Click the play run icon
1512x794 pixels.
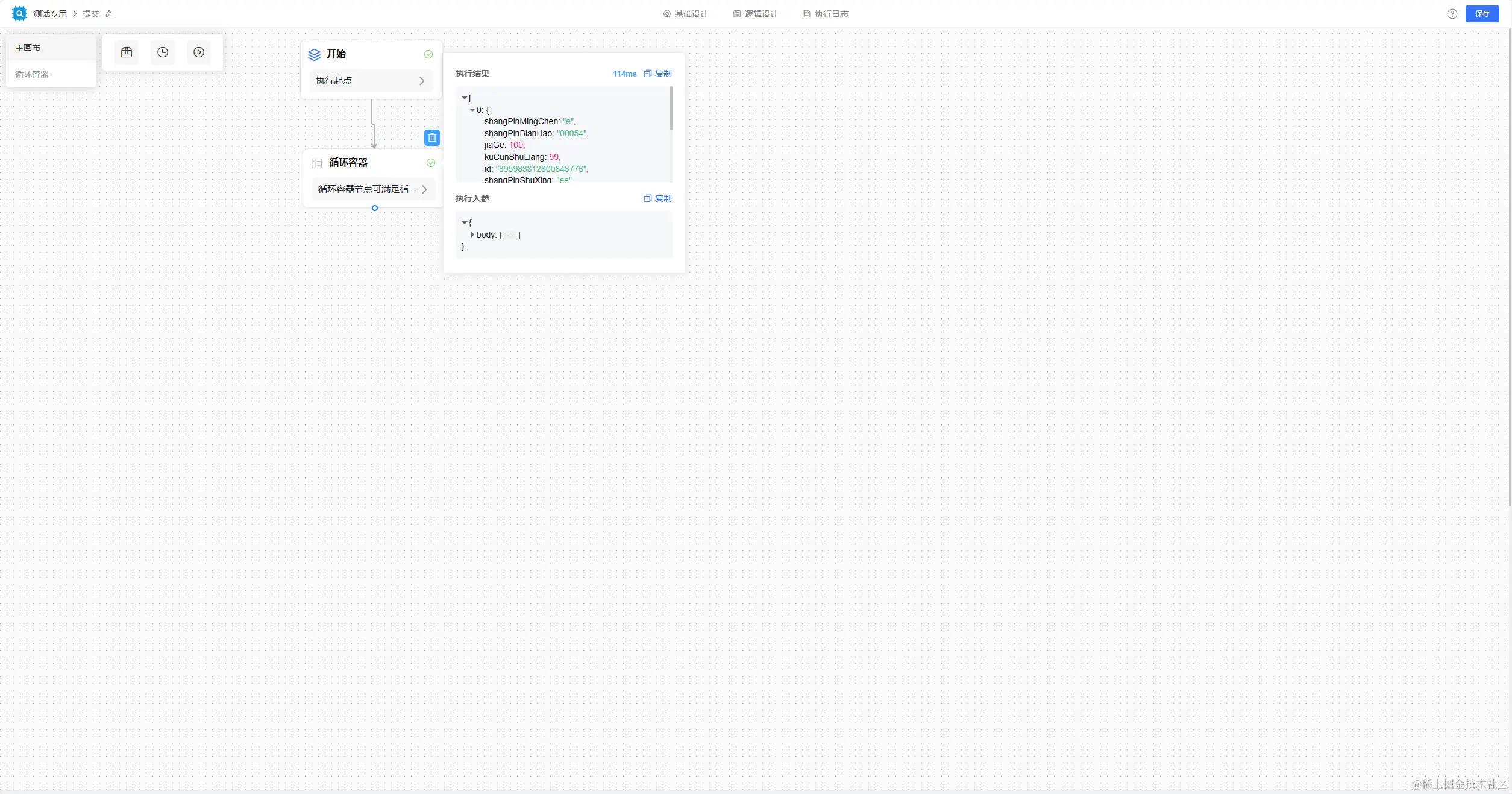[199, 52]
